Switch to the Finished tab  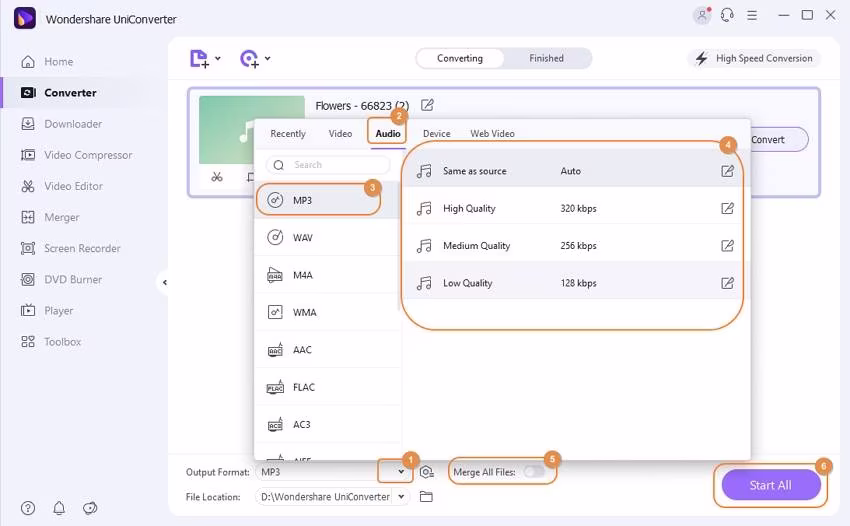[x=546, y=58]
